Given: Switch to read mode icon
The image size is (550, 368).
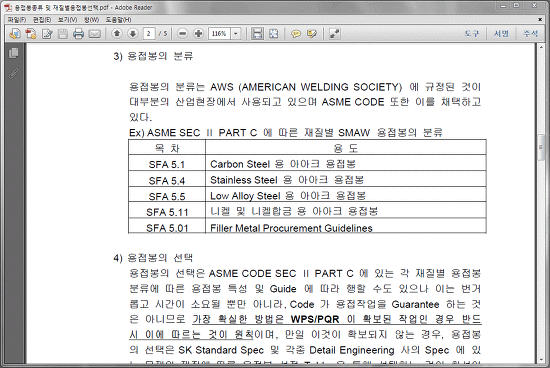Looking at the screenshot, I should (335, 34).
